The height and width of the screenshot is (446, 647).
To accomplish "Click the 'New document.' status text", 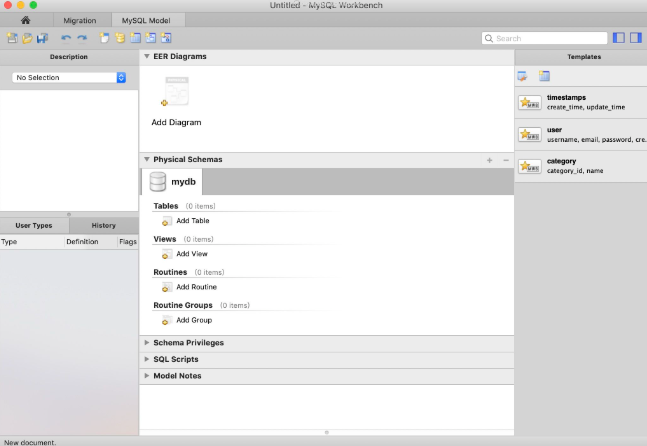I will click(x=30, y=442).
